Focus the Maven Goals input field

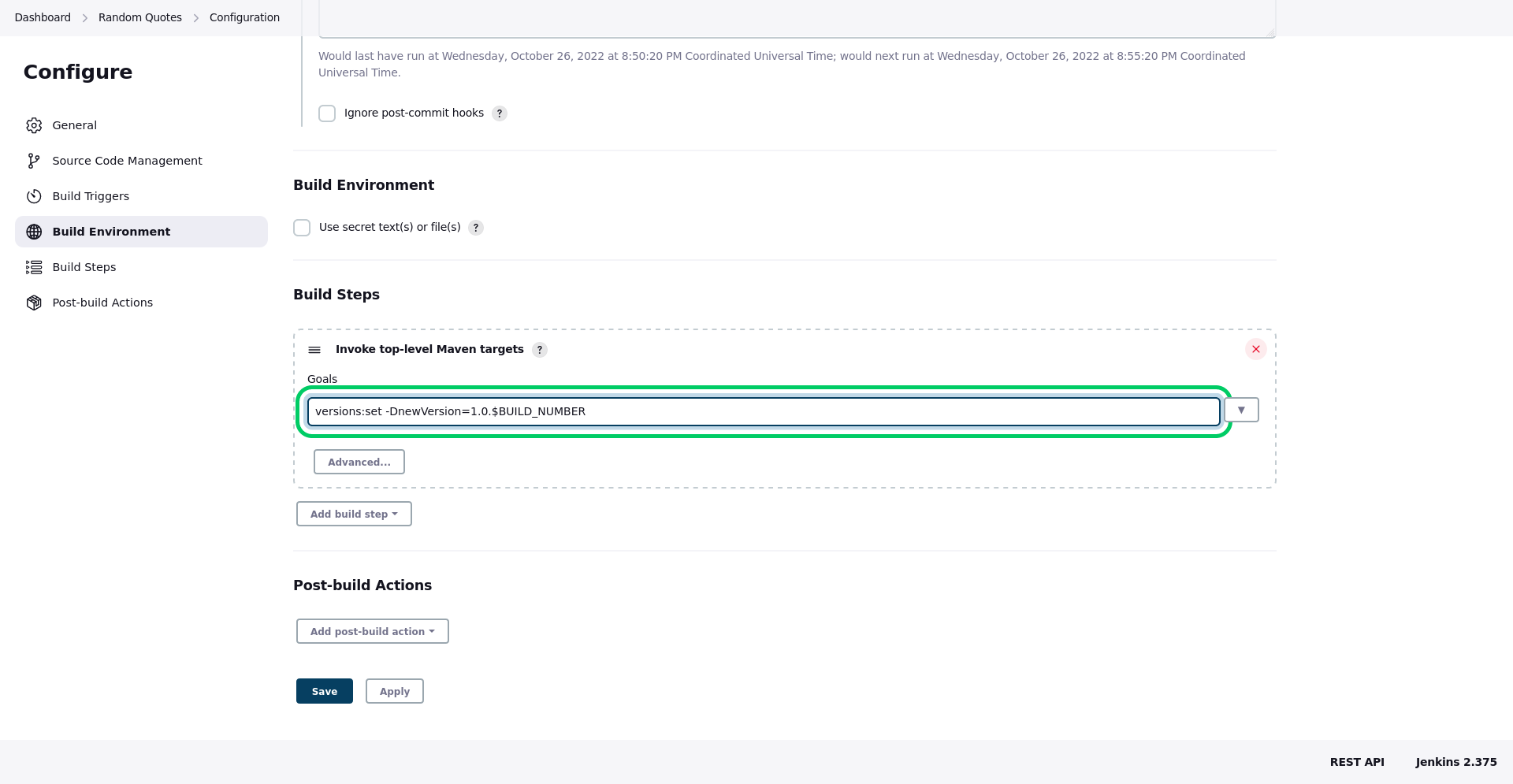click(x=764, y=411)
